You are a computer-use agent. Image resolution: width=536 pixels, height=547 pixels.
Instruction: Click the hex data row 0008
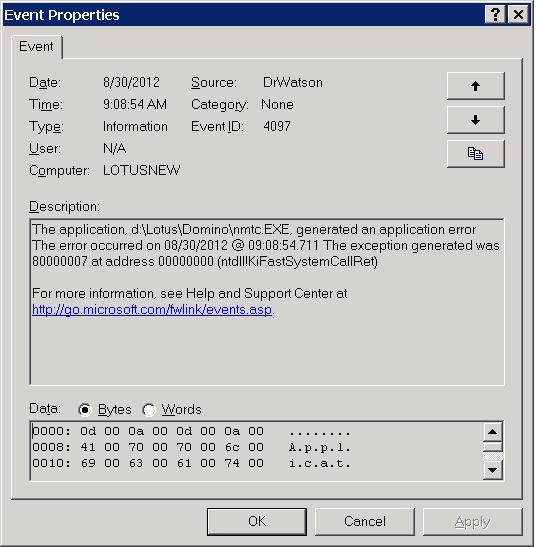[191, 447]
